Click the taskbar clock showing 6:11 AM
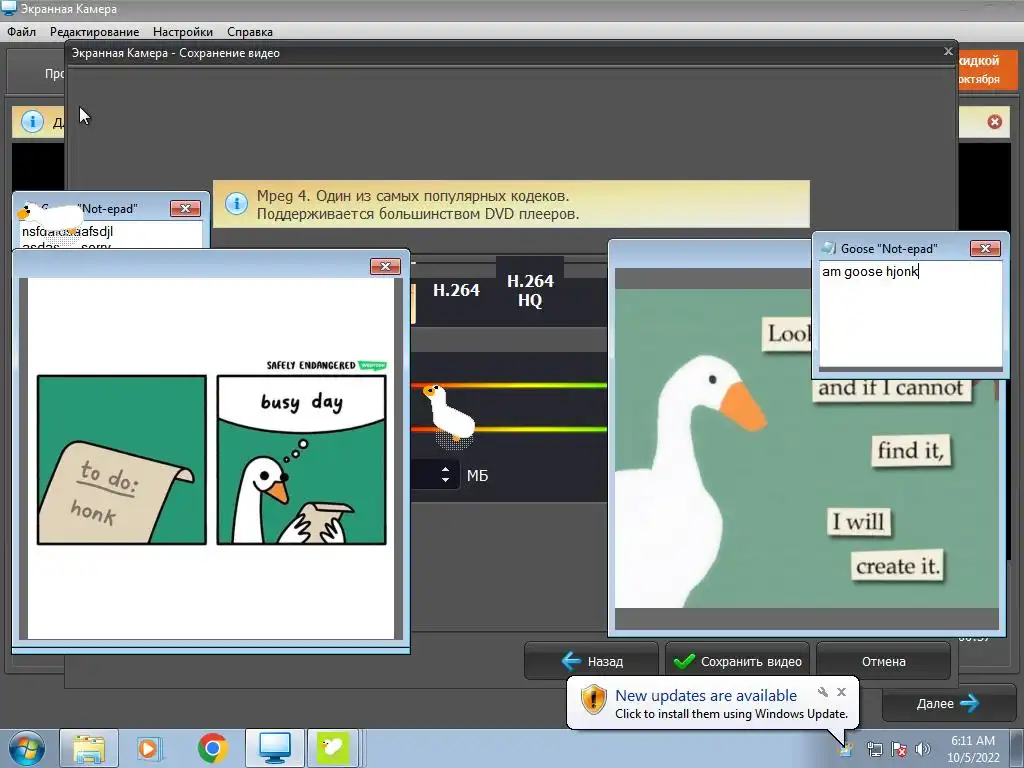This screenshot has width=1024, height=768. (973, 749)
